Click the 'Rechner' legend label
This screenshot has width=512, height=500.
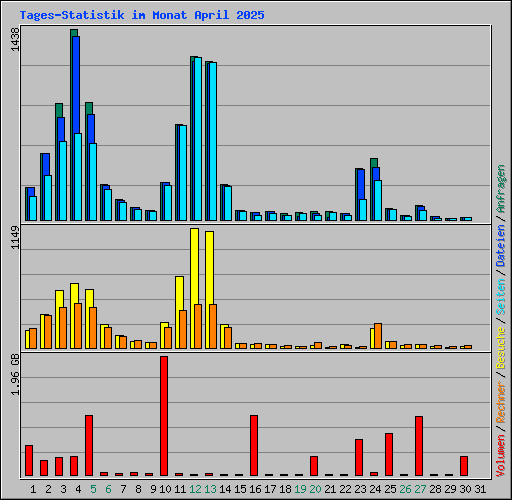501,402
